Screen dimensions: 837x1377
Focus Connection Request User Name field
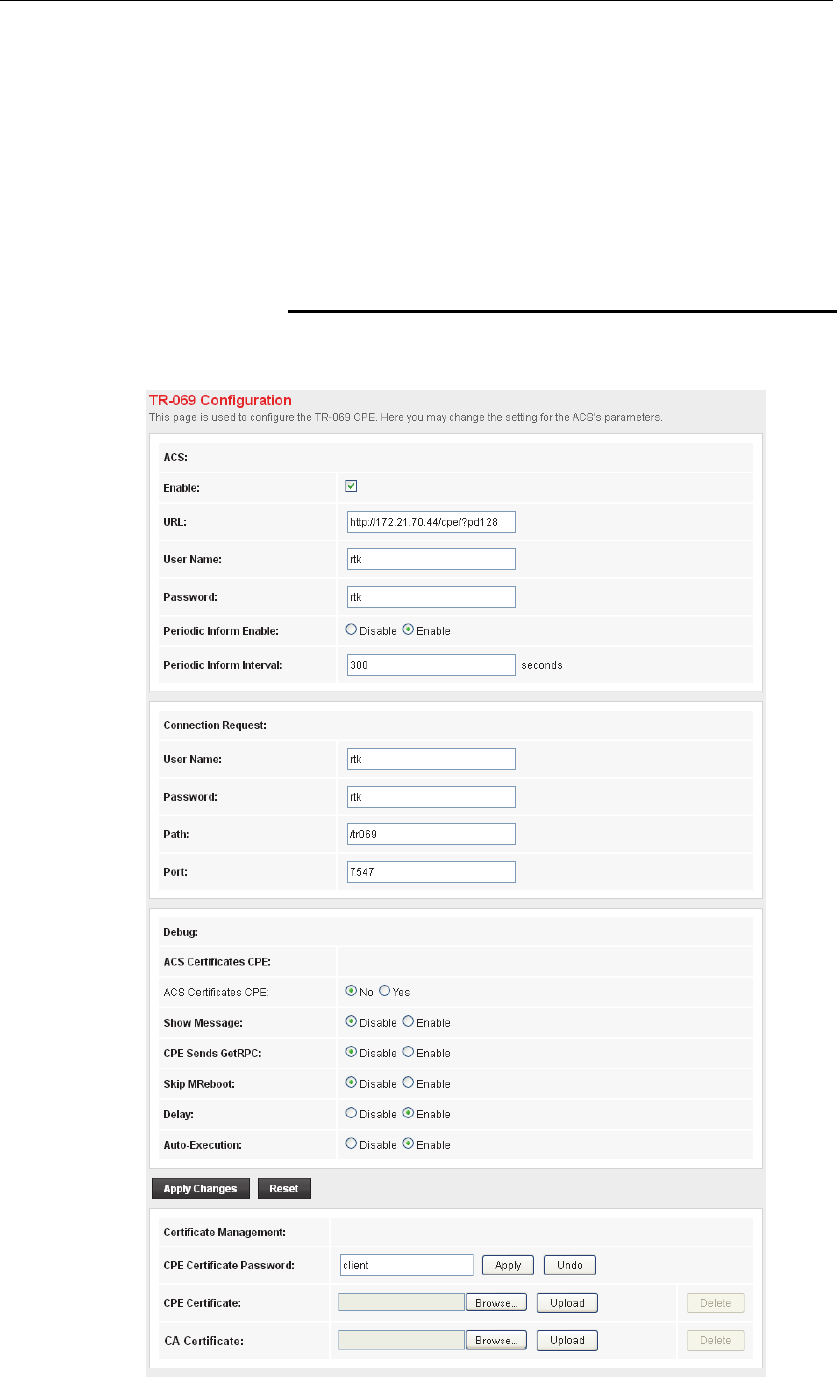pos(431,759)
